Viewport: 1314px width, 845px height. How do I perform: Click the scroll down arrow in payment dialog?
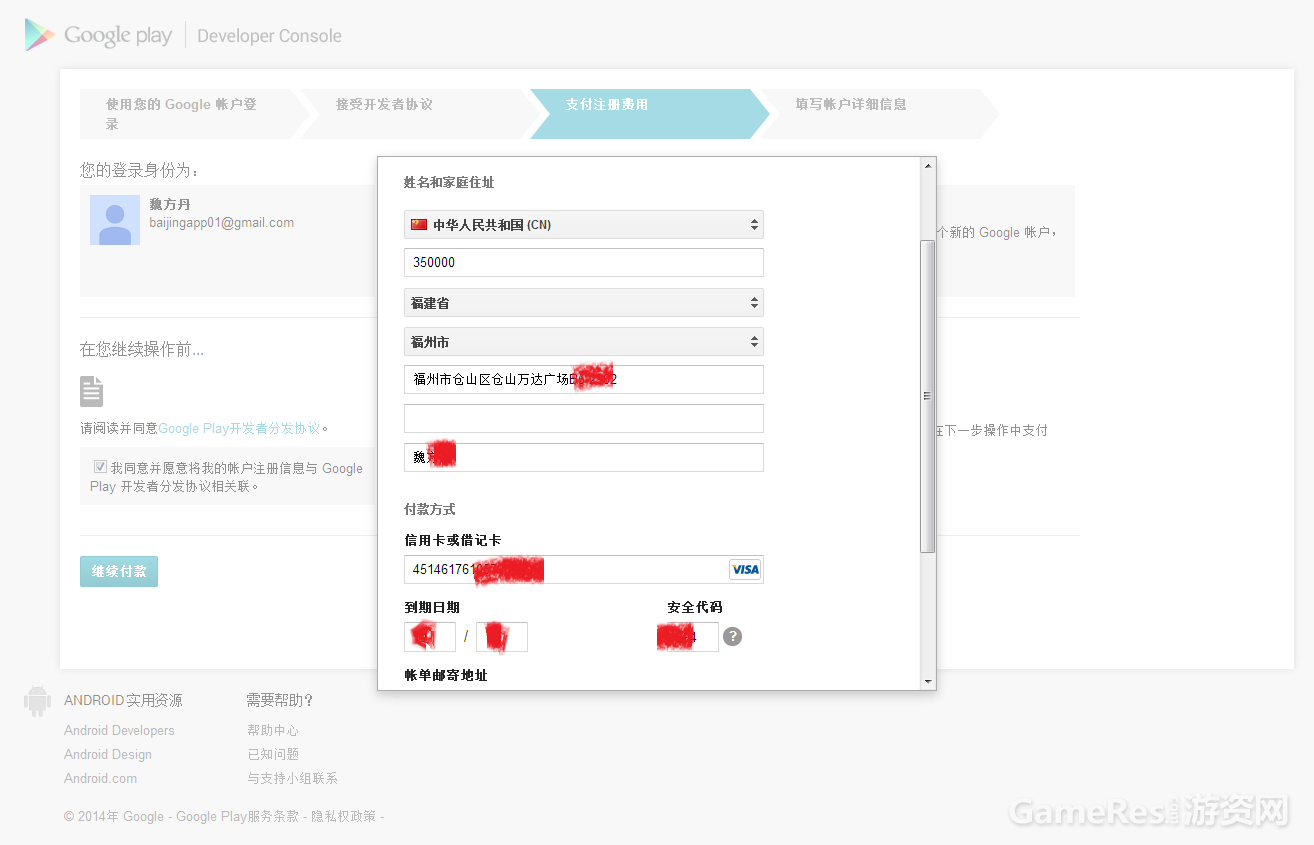(x=928, y=681)
